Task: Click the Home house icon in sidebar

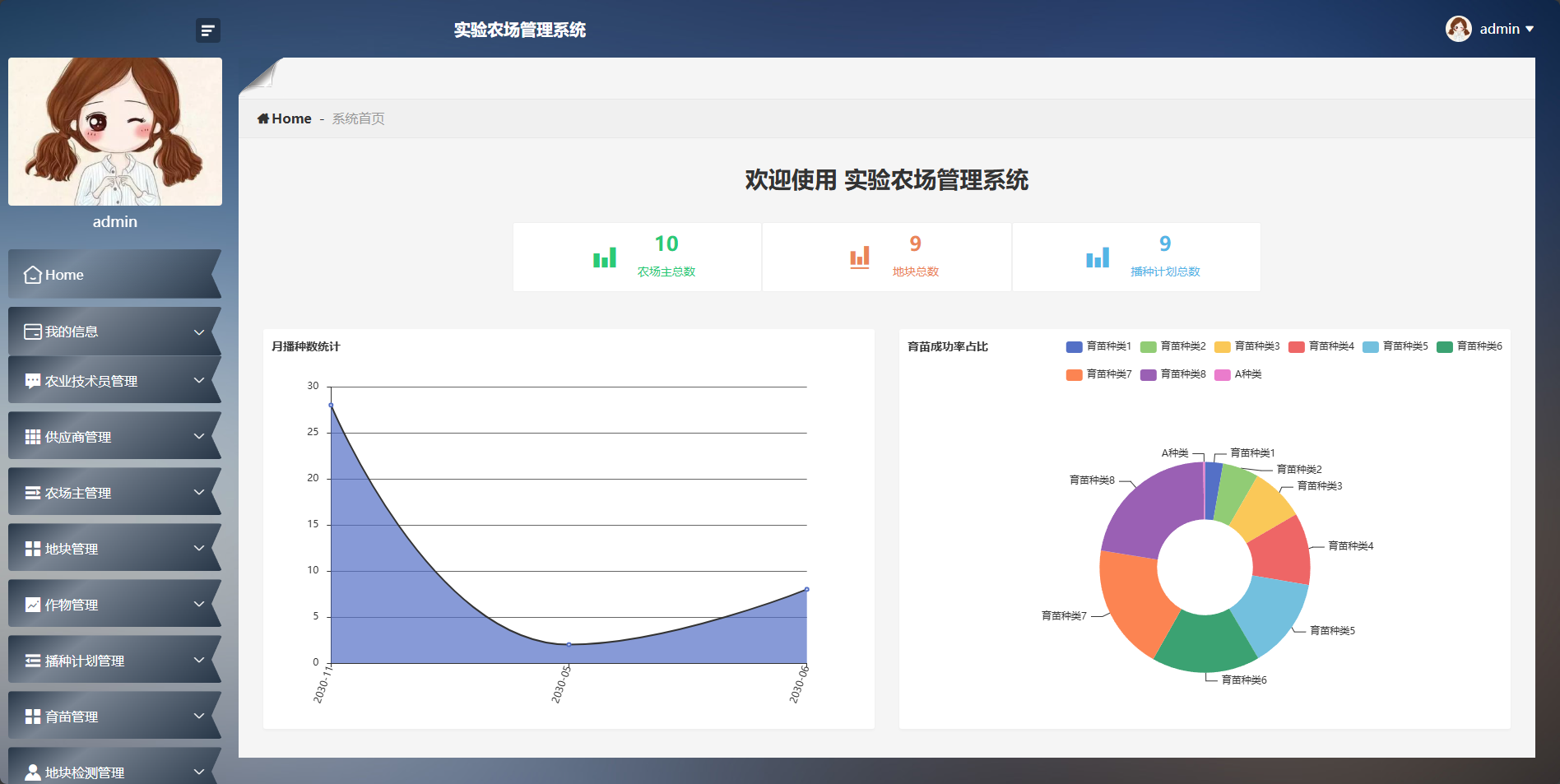Action: click(x=33, y=275)
